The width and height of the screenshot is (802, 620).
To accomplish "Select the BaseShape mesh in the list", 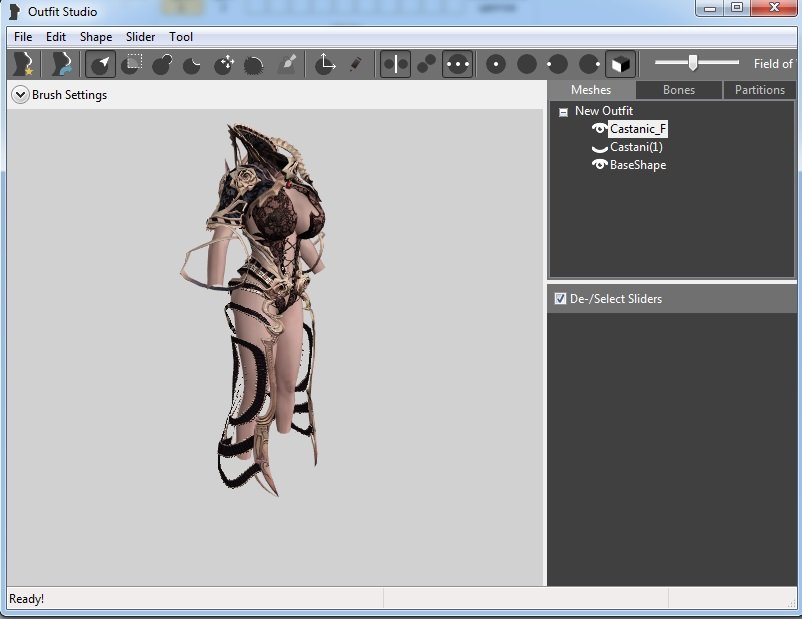I will (638, 165).
